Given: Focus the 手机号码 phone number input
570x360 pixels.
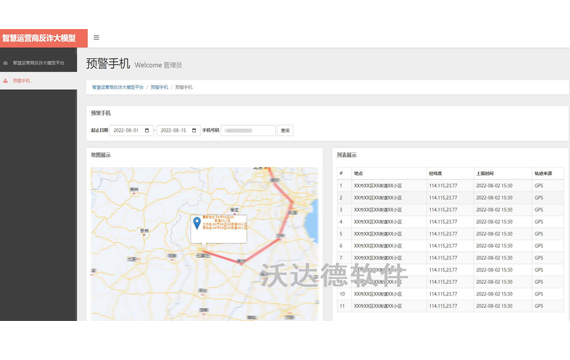Looking at the screenshot, I should [248, 131].
